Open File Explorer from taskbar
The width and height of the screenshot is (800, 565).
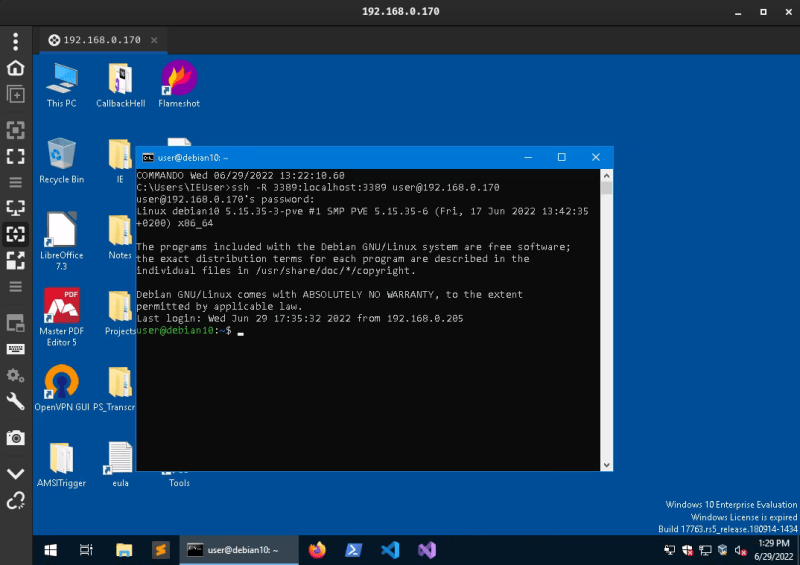(x=124, y=550)
